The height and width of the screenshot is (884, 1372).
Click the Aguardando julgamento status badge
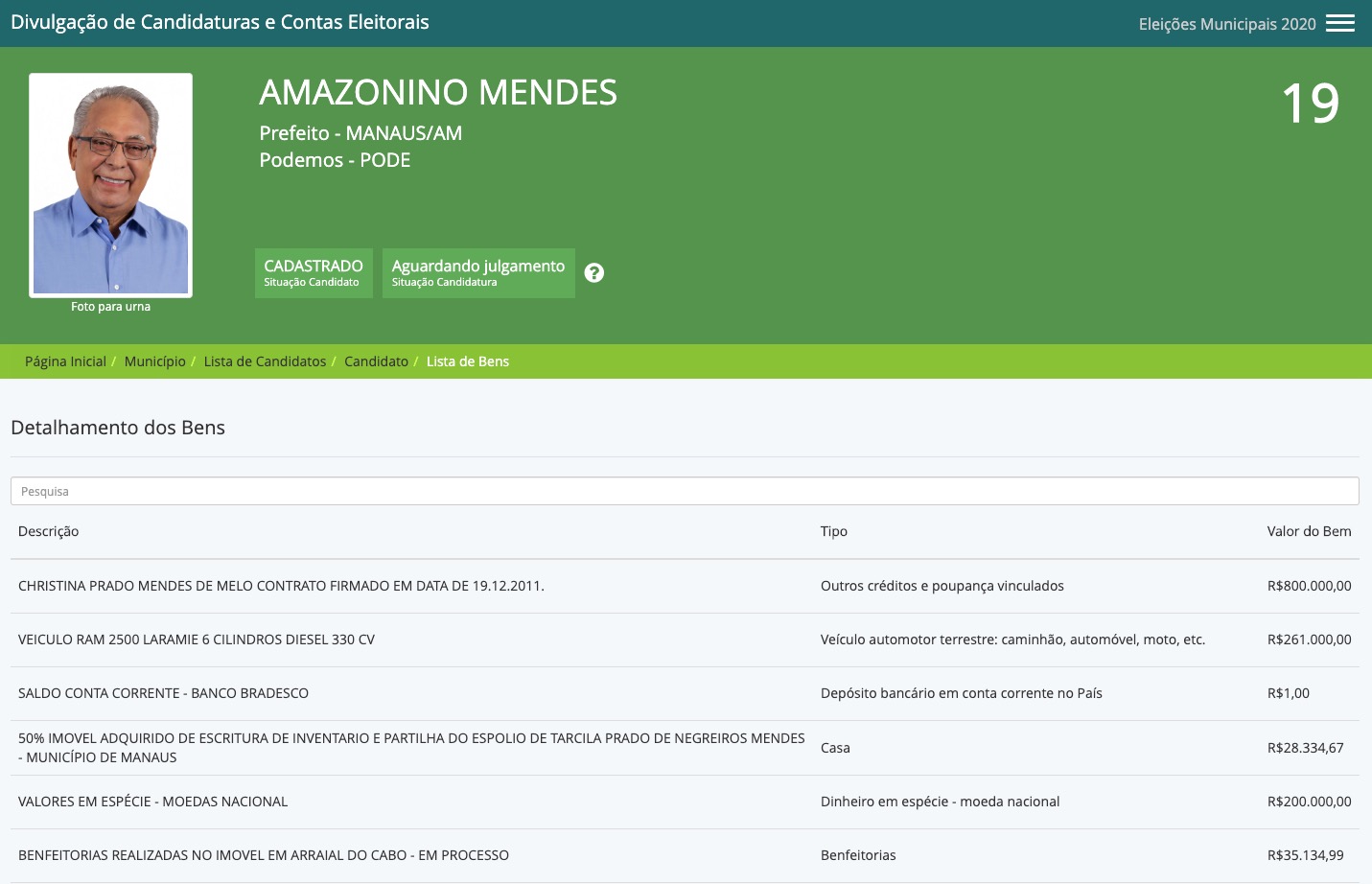[x=478, y=273]
